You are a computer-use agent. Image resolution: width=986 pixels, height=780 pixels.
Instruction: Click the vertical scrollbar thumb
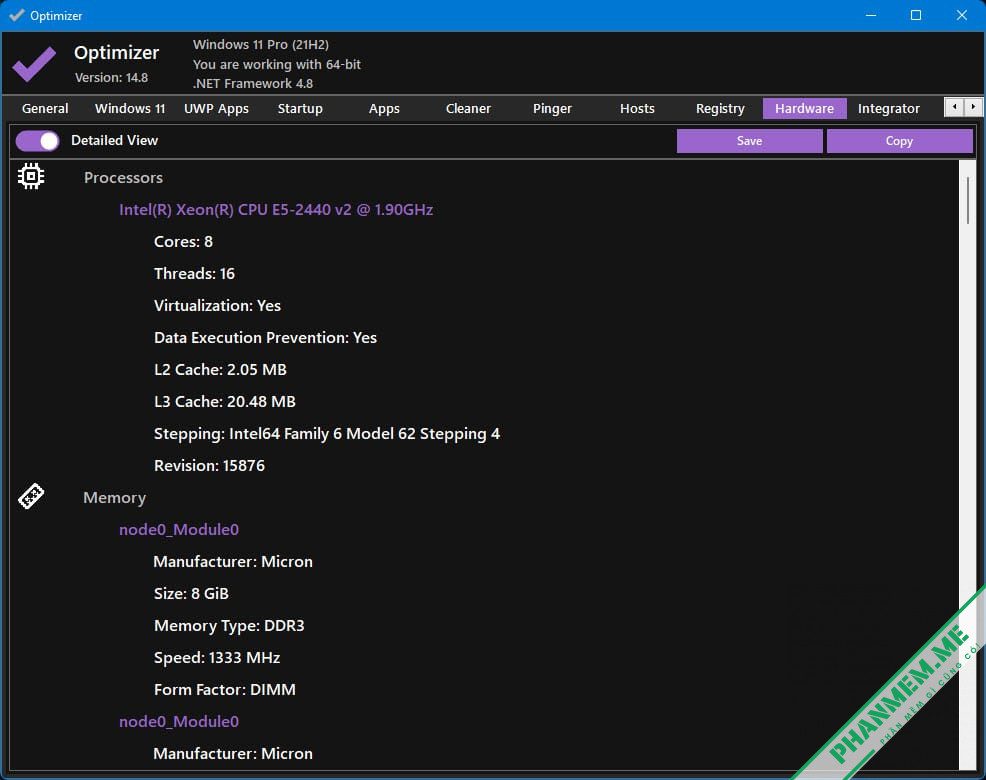967,200
